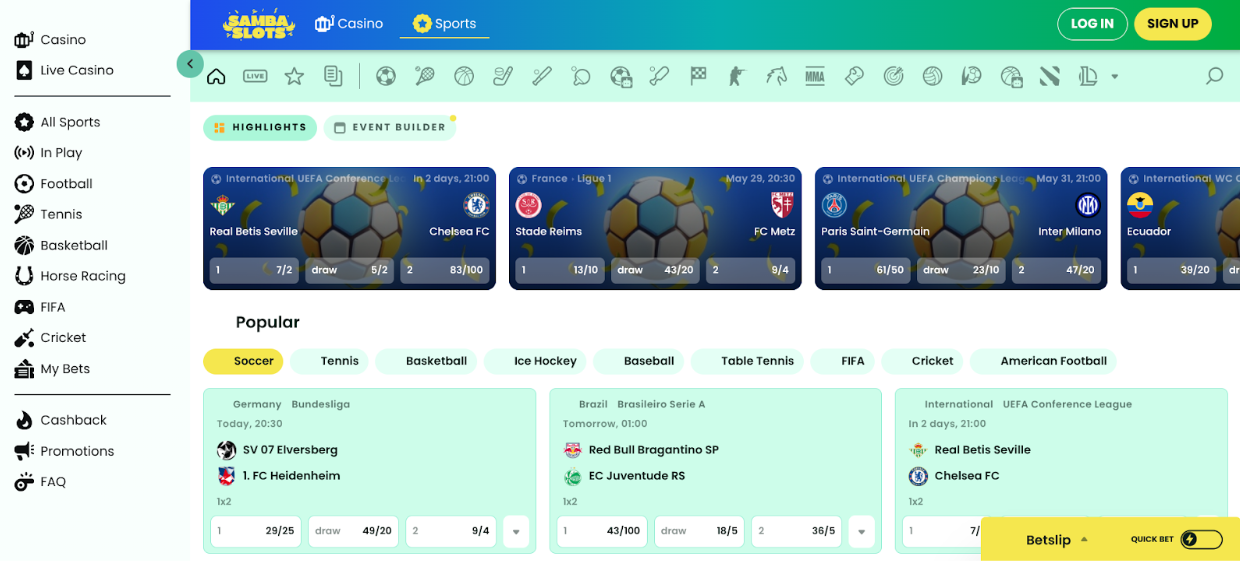1240x568 pixels.
Task: Select the MMA icon
Action: click(x=815, y=76)
